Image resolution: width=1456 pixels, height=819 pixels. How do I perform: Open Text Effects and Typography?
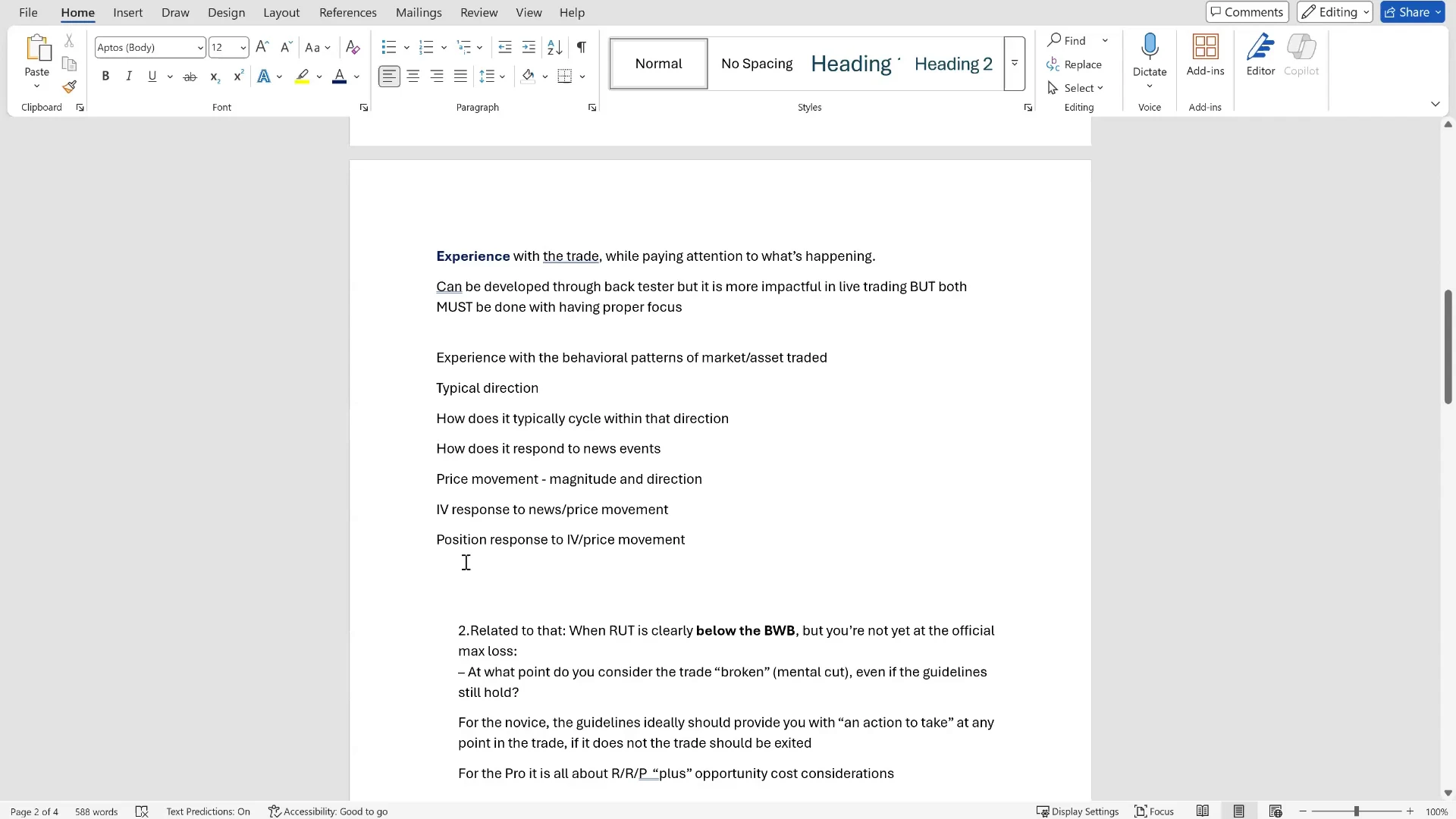tap(264, 77)
